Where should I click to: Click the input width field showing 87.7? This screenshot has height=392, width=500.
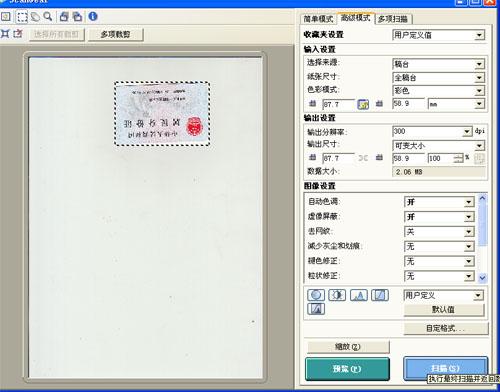338,104
